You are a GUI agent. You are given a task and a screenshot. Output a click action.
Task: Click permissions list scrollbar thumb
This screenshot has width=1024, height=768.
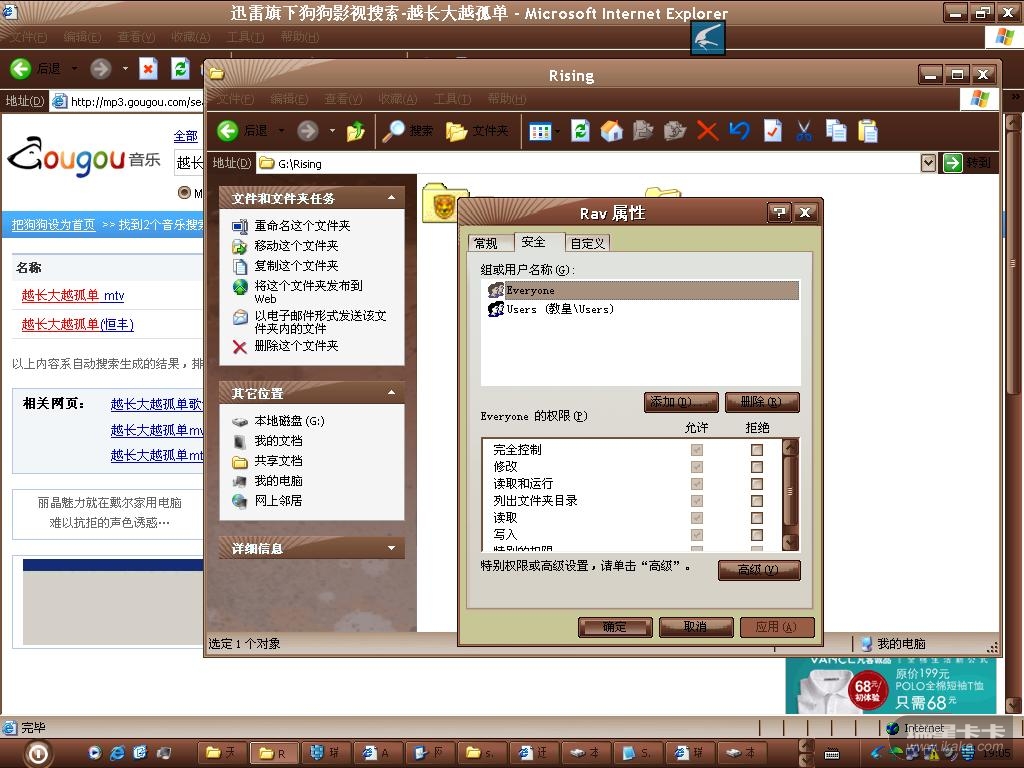click(x=790, y=492)
